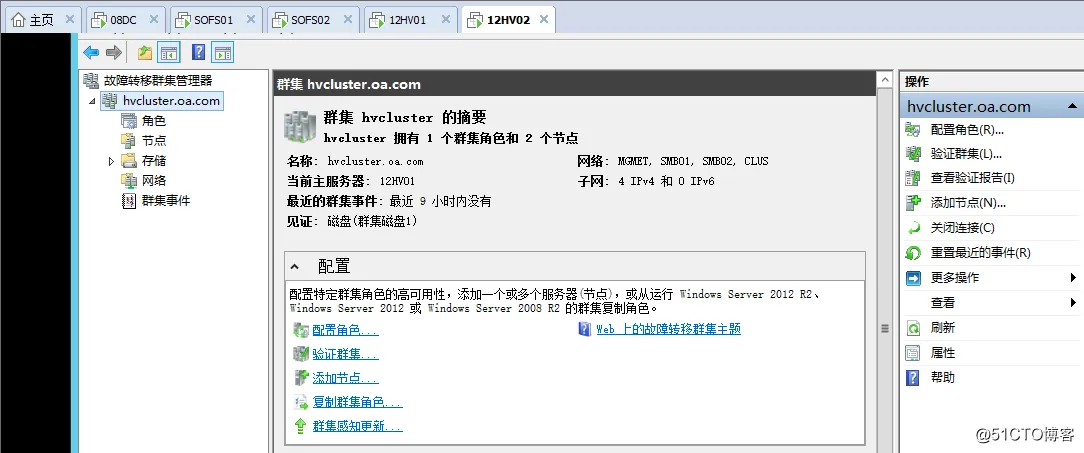Open the 群集感知更新... link
The width and height of the screenshot is (1084, 453).
pyautogui.click(x=357, y=427)
